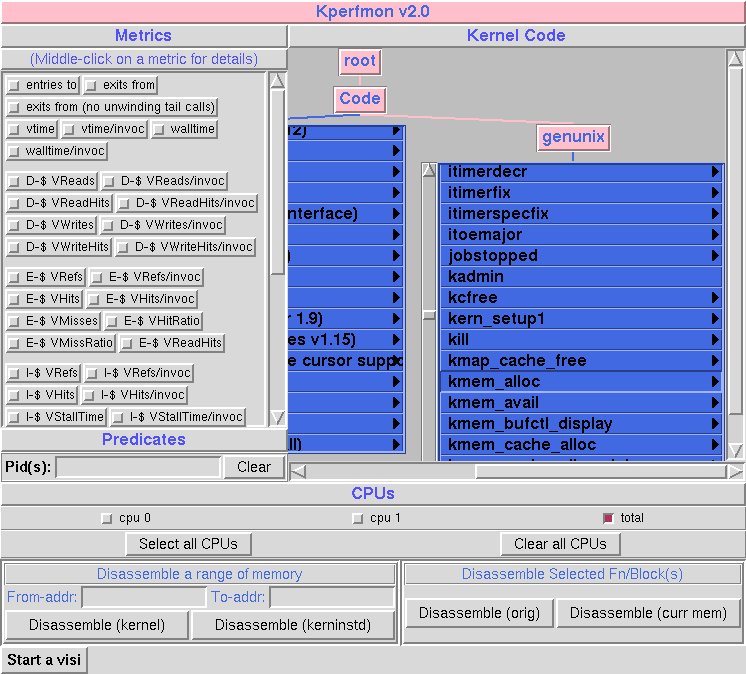The image size is (746, 674).
Task: Click metrics list scroll-down arrow
Action: [277, 418]
